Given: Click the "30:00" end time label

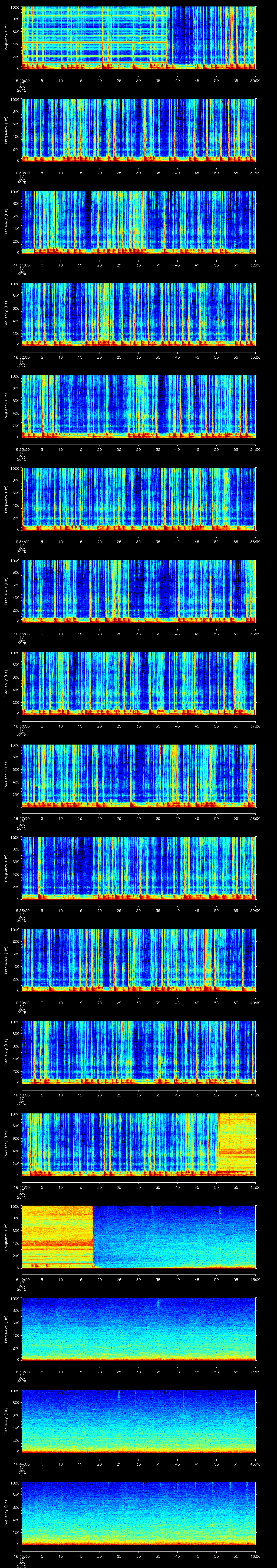Looking at the screenshot, I should pos(256,80).
